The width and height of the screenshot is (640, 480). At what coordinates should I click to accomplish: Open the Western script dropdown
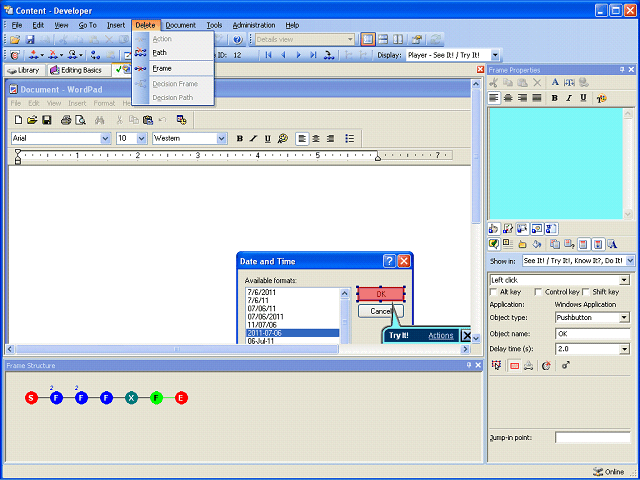pos(221,138)
